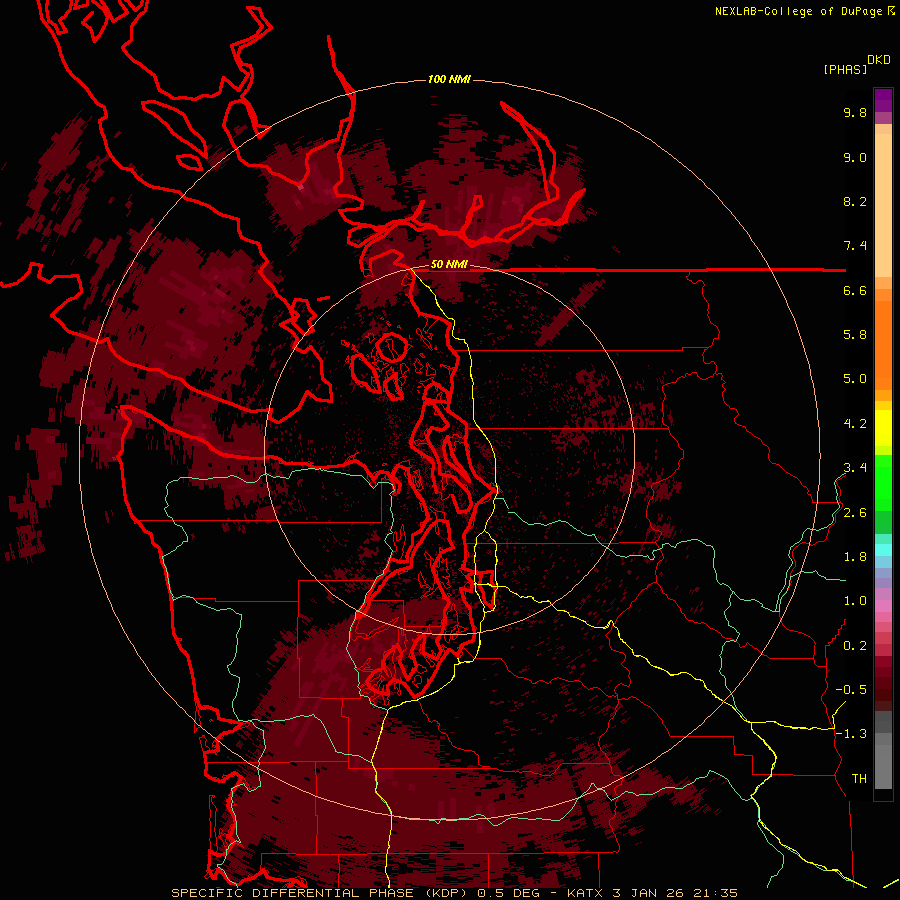Click the 5.0 scale value
Viewport: 900px width, 900px height.
click(x=855, y=379)
